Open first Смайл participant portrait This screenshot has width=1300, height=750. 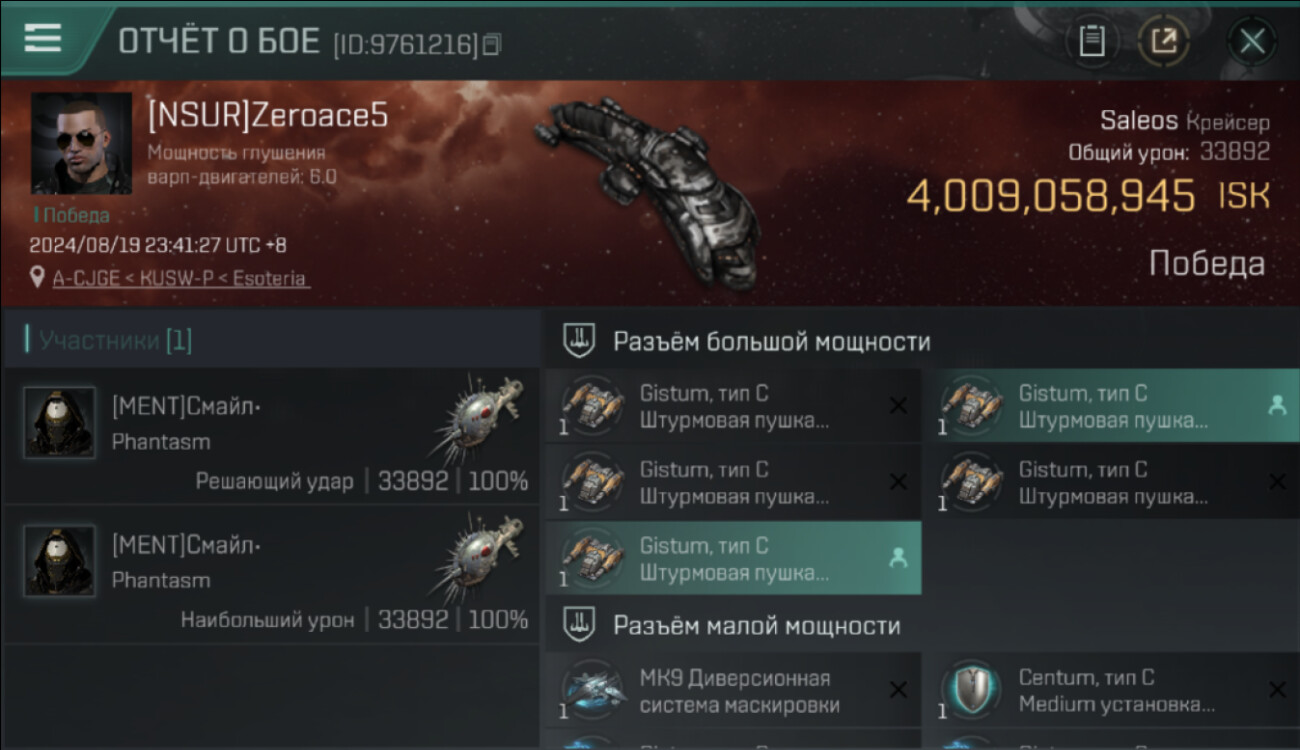[x=60, y=423]
